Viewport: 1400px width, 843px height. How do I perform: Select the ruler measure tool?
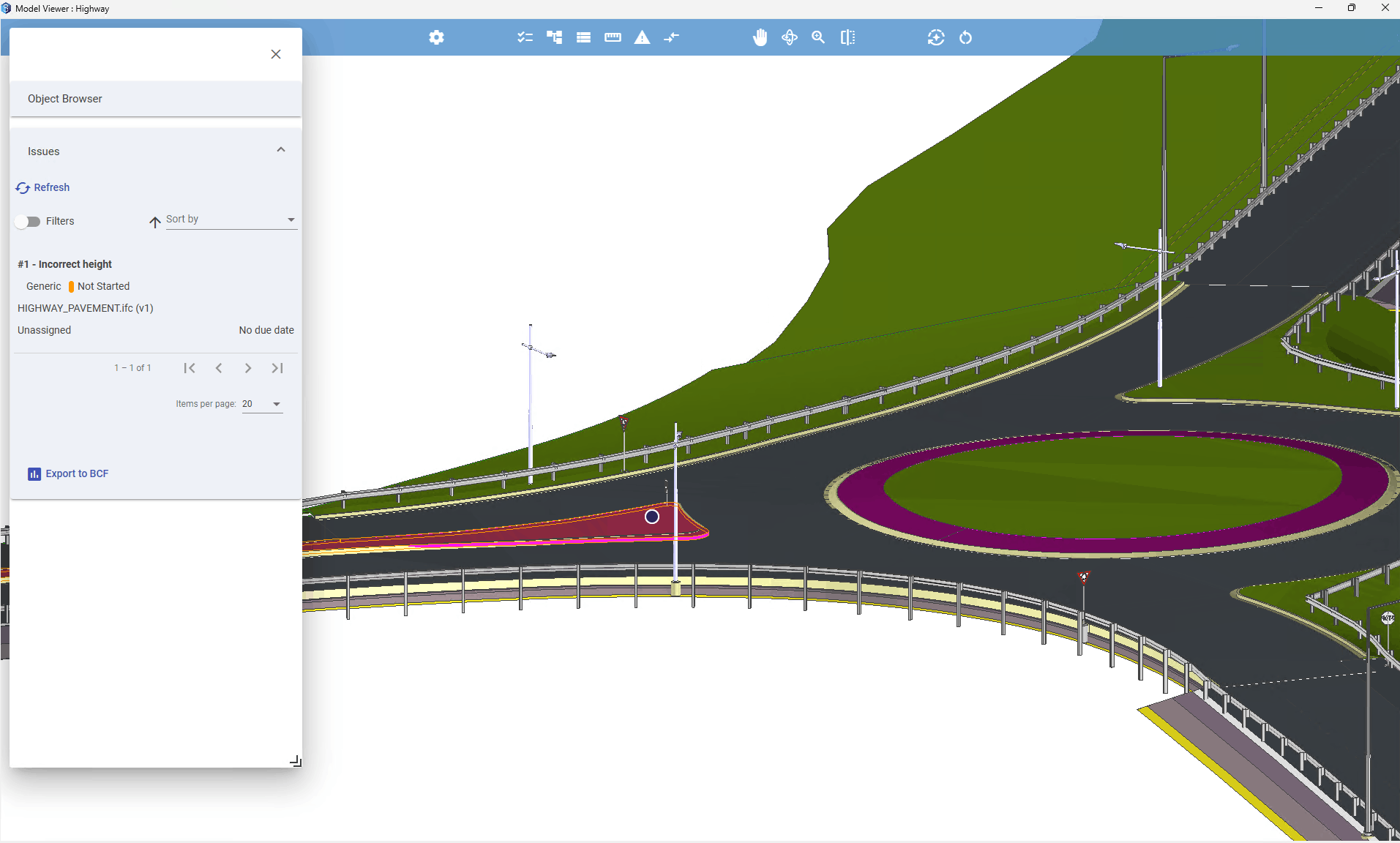[x=613, y=37]
